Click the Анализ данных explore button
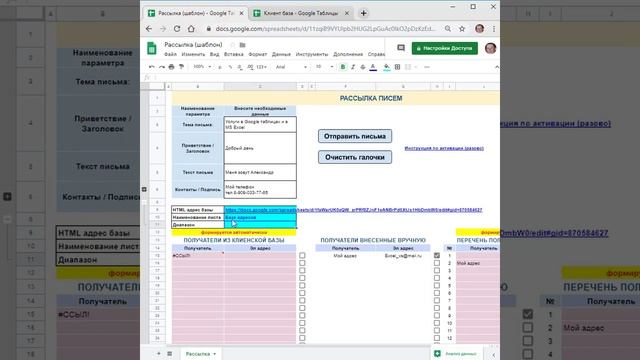The height and width of the screenshot is (360, 640). pos(455,354)
